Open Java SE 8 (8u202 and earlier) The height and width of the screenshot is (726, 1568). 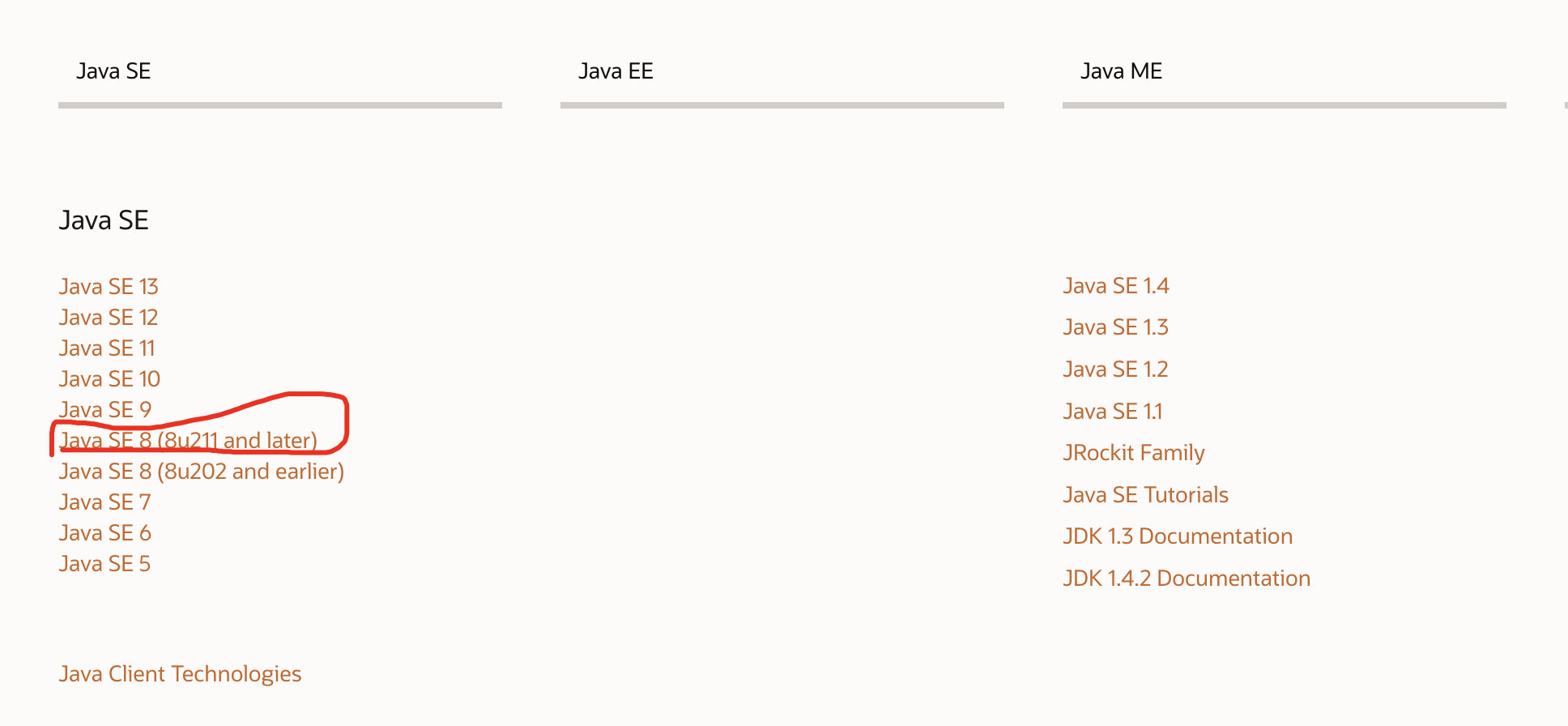[202, 472]
